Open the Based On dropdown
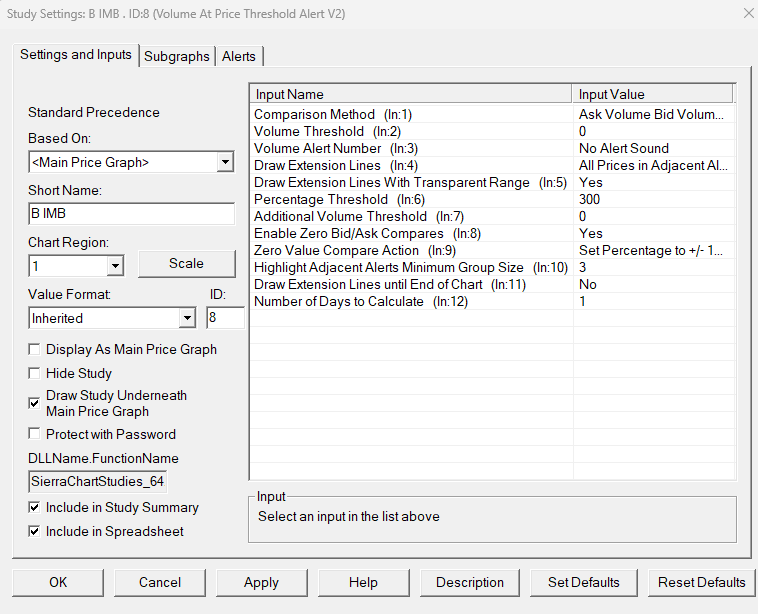 tap(225, 162)
